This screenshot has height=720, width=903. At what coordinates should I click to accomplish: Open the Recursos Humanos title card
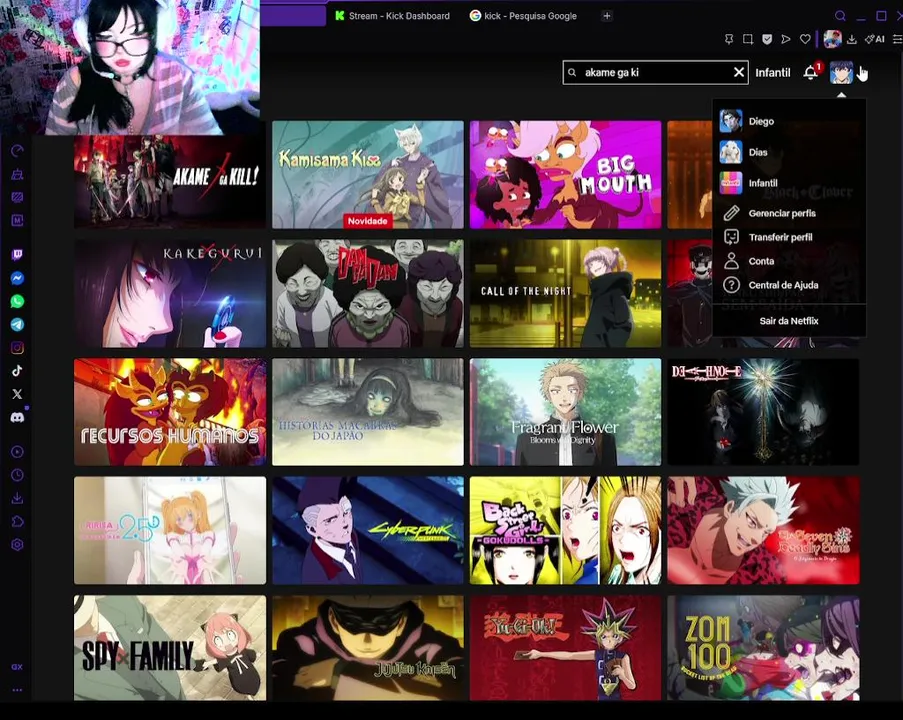pyautogui.click(x=170, y=412)
